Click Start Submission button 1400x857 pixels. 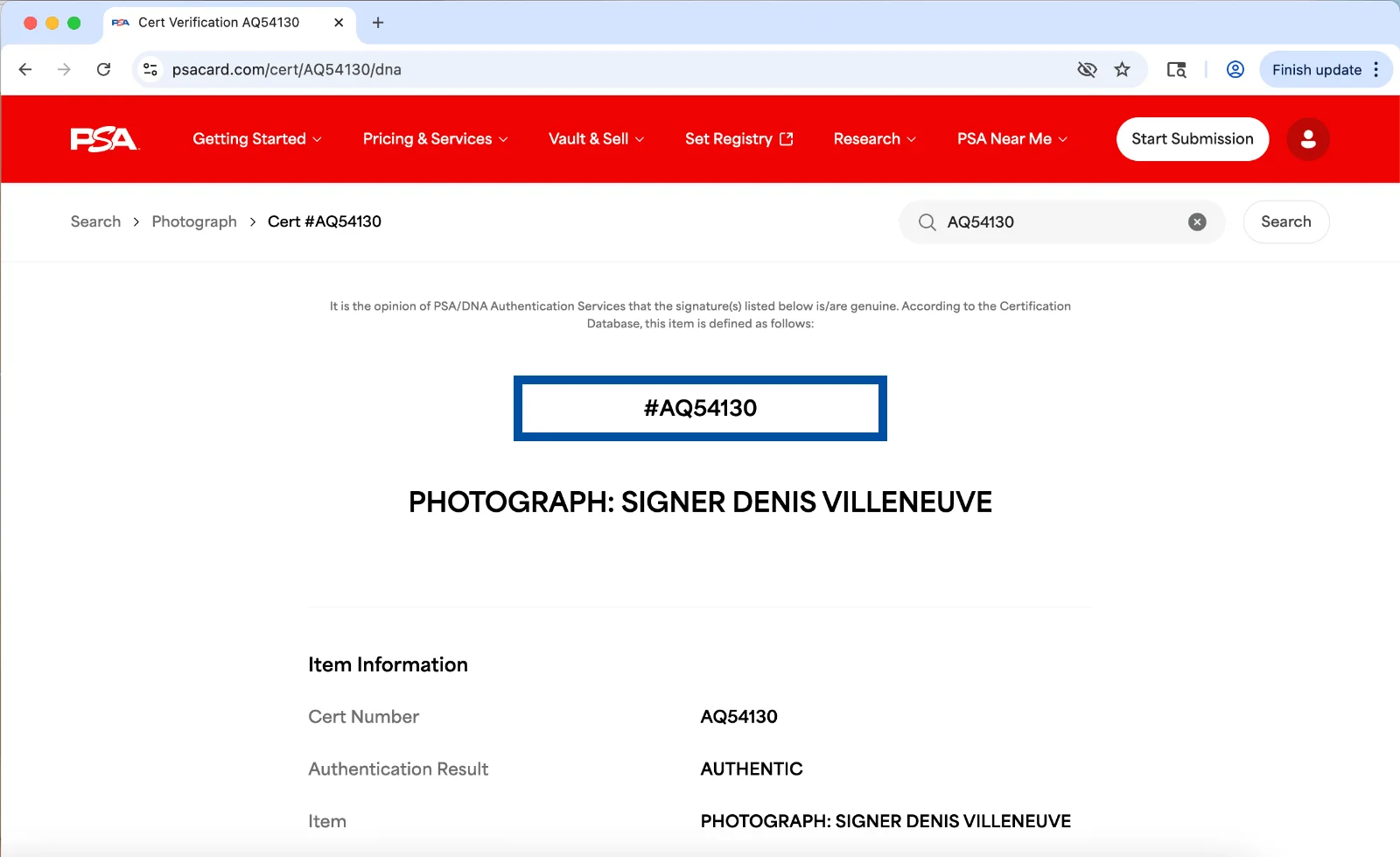click(1193, 139)
